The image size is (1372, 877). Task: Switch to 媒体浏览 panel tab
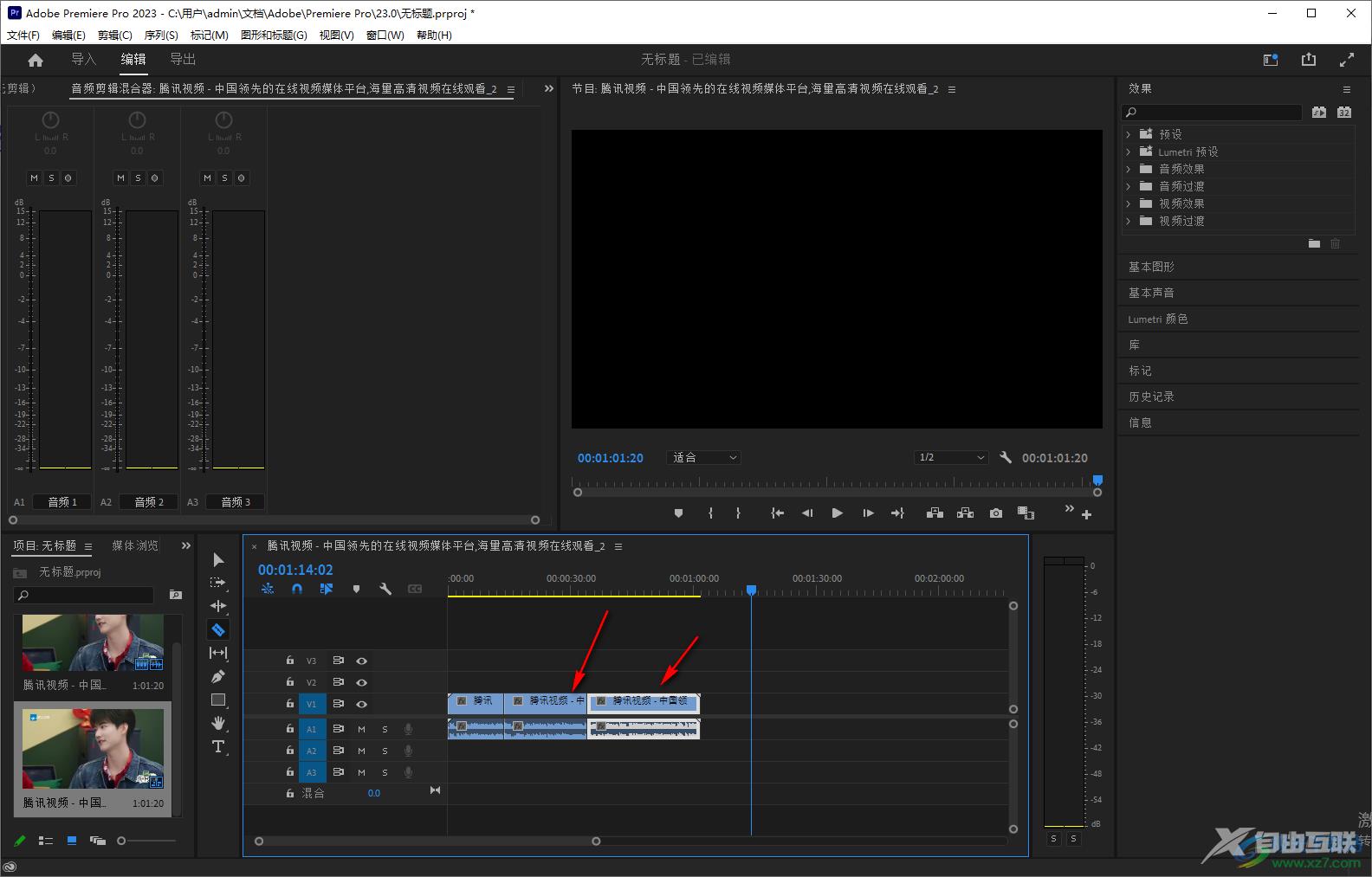coord(135,545)
